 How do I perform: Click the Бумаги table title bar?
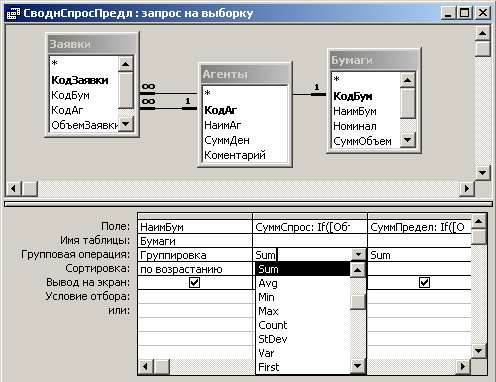pos(374,60)
